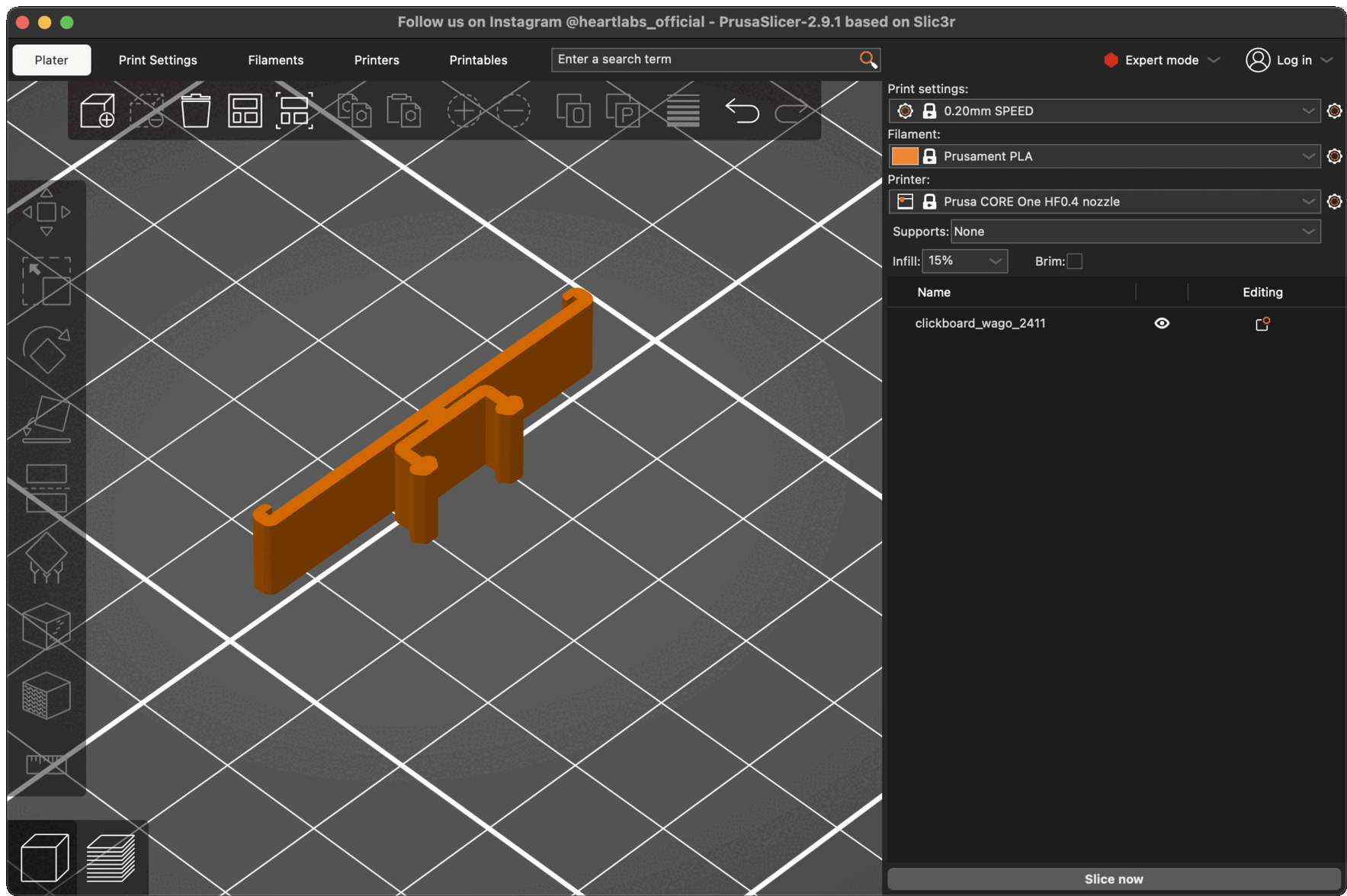Click the Name column header
This screenshot has height=896, width=1347.
934,293
